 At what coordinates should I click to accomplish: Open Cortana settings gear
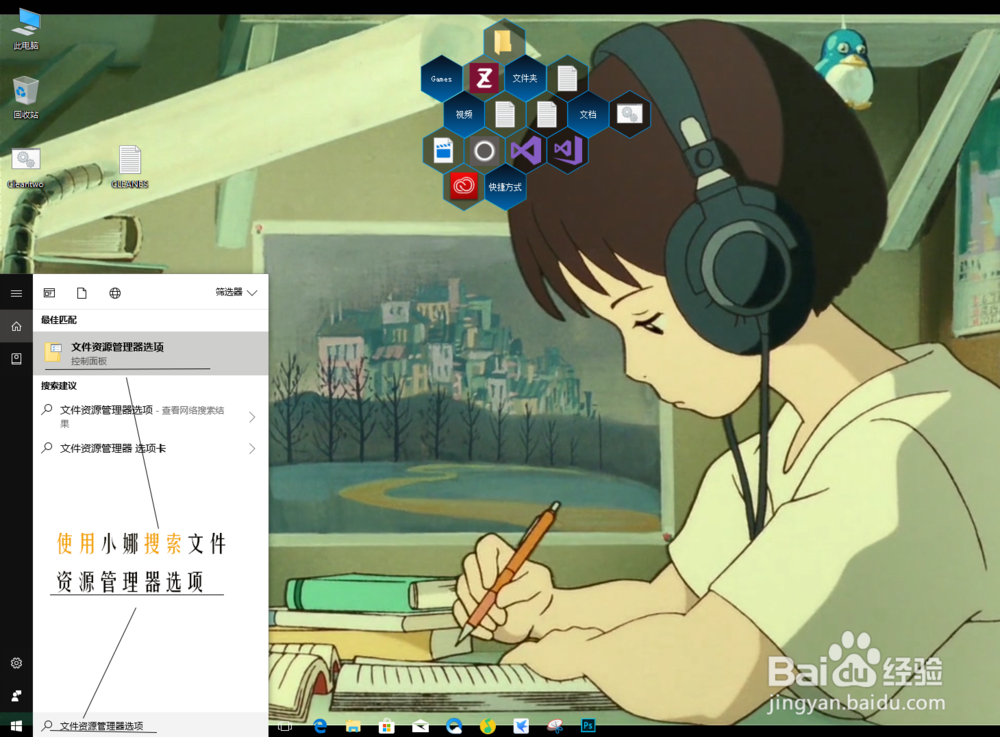pos(17,663)
